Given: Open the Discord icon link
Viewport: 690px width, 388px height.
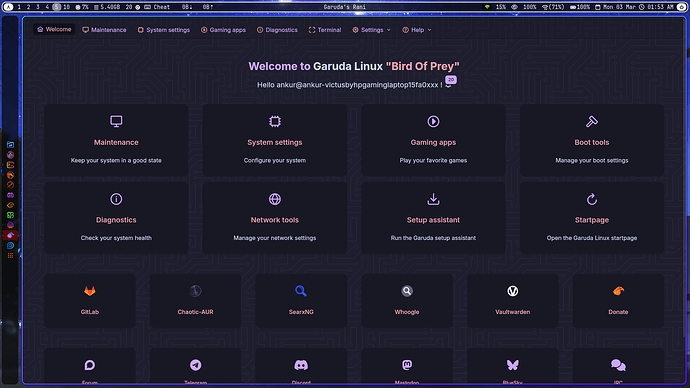Looking at the screenshot, I should click(x=301, y=366).
